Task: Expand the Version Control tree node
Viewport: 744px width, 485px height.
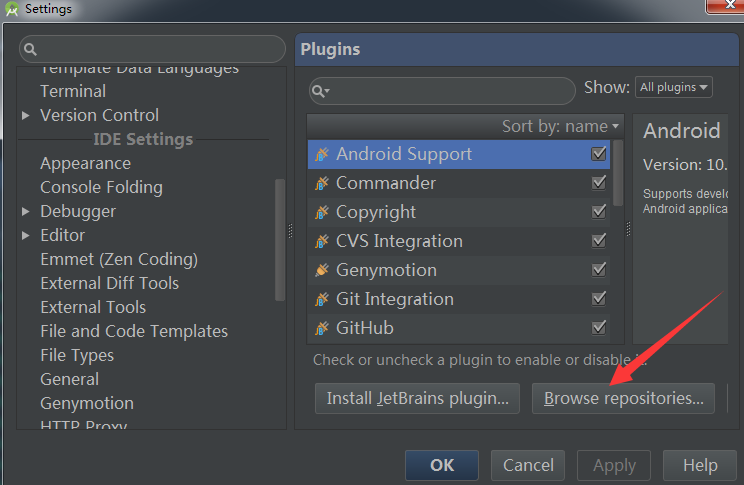Action: coord(26,116)
